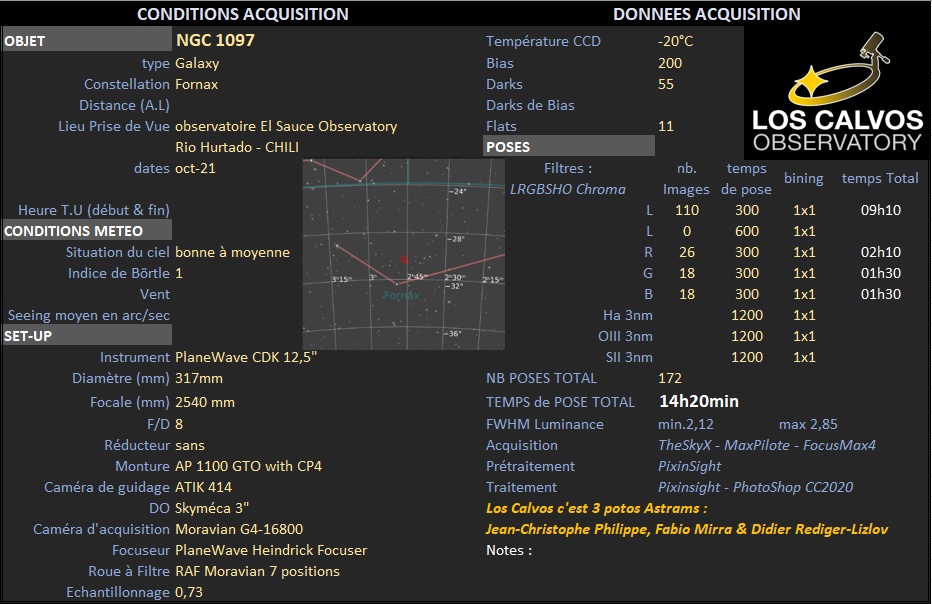Screen dimensions: 932x604
Task: Click the Jean-Christophe Philippe names line
Action: (x=687, y=529)
